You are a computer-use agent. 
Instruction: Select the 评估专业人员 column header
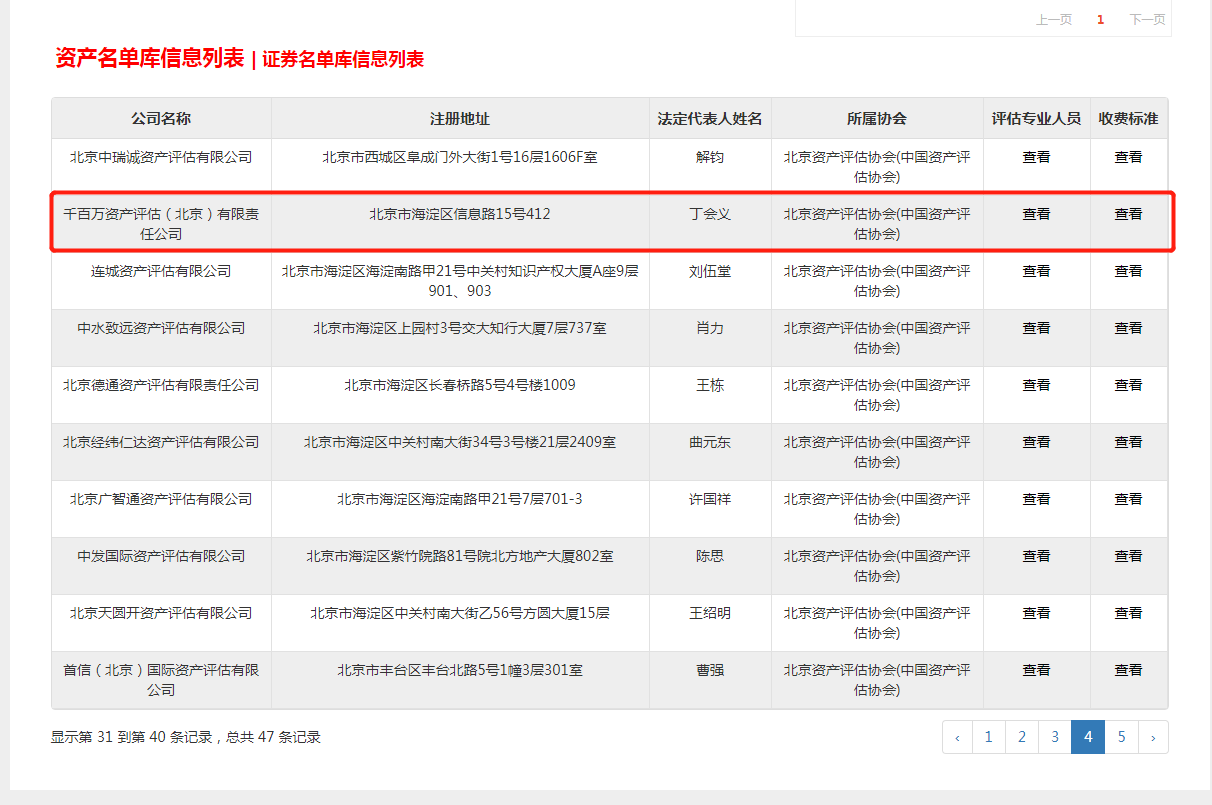(x=1037, y=118)
